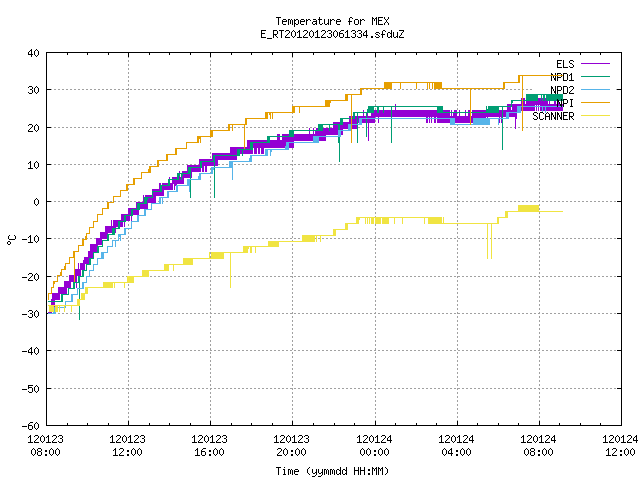Image resolution: width=640 pixels, height=480 pixels.
Task: Click the y-axis label -30
Action: point(31,314)
